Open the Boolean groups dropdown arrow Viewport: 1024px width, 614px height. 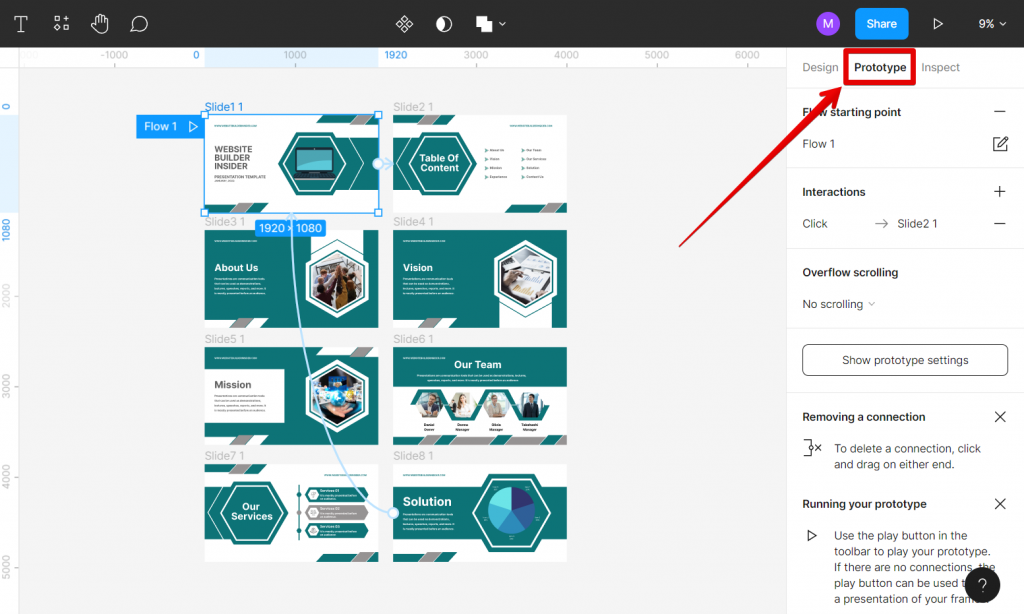pos(502,23)
